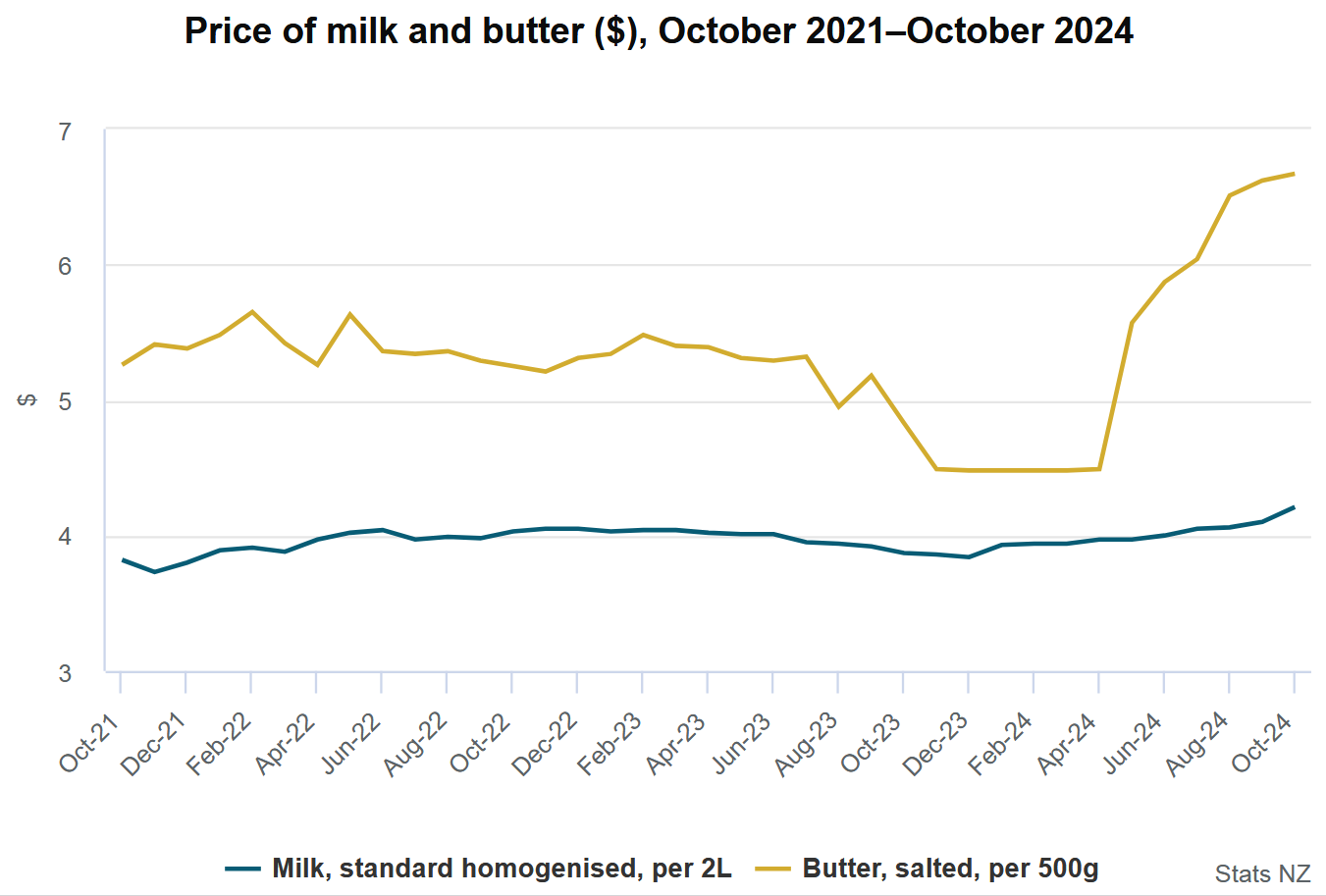The image size is (1326, 896).
Task: Click the Oct-24 x-axis label
Action: pos(1264,744)
